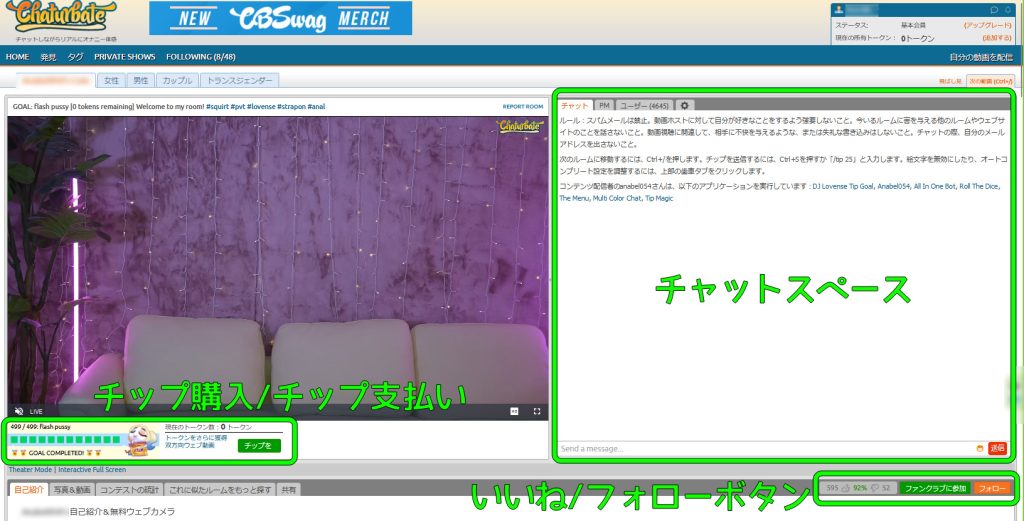The width and height of the screenshot is (1024, 521).
Task: Click the user avatar icon in account panel
Action: (x=839, y=10)
